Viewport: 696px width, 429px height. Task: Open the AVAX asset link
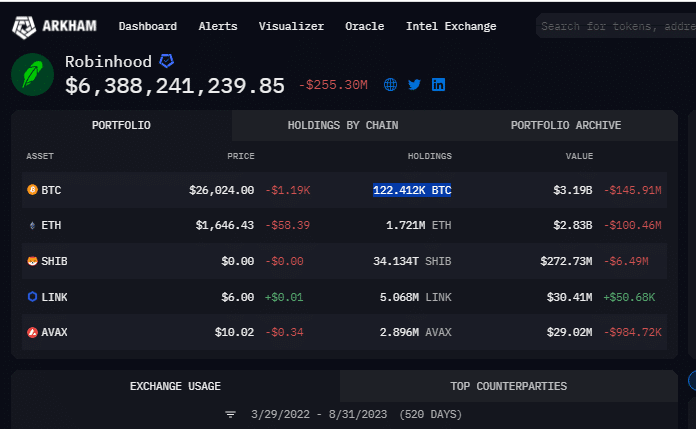(x=55, y=332)
